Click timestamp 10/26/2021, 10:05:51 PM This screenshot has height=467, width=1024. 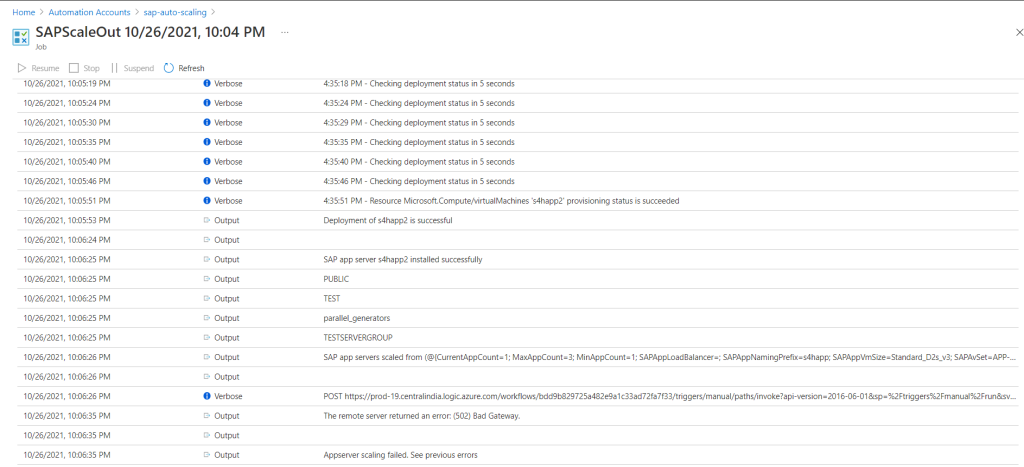67,201
